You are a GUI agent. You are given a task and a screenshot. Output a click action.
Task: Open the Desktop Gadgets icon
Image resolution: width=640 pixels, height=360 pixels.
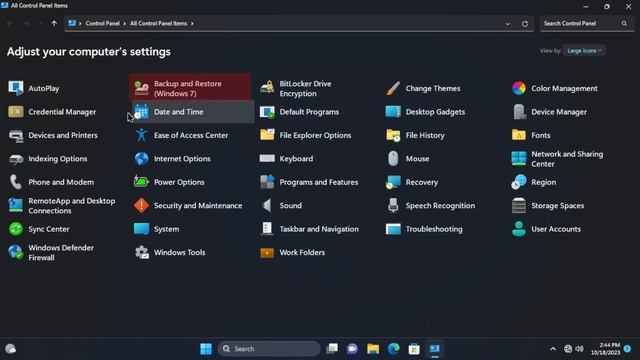pos(393,112)
